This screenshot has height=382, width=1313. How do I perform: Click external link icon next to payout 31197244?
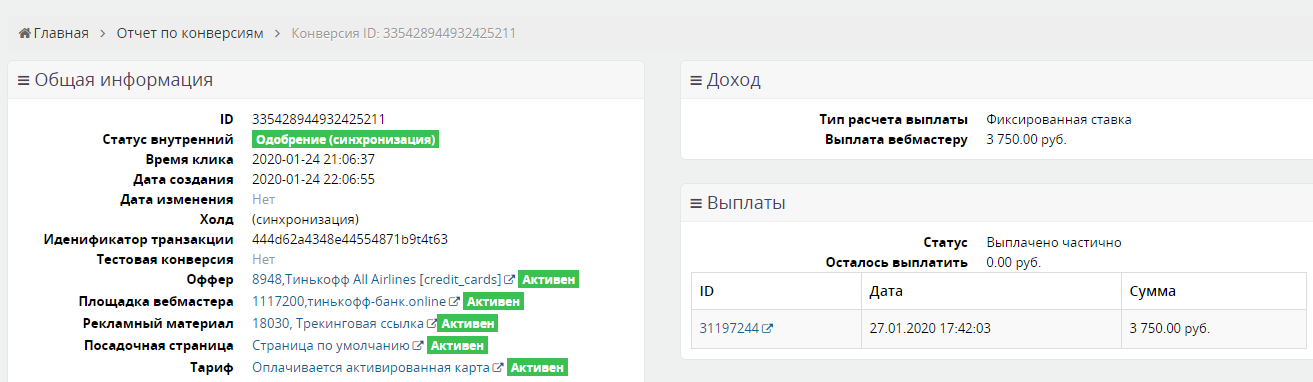(x=768, y=328)
